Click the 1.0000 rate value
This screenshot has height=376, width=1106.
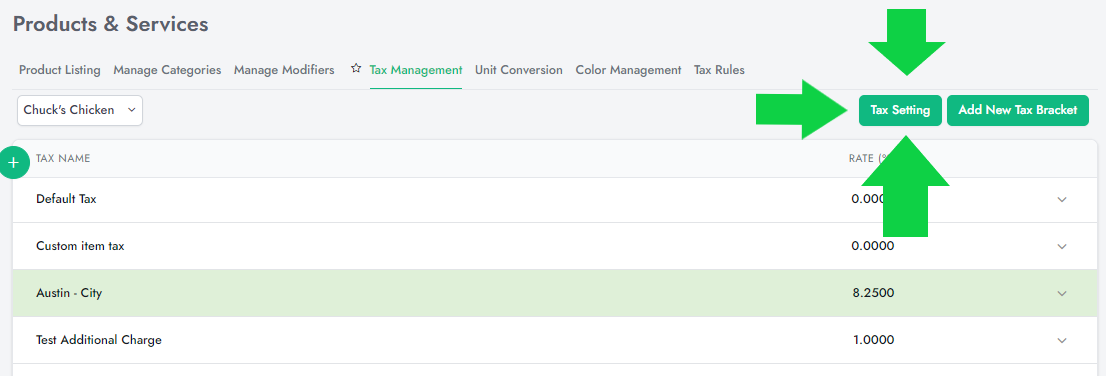point(873,340)
